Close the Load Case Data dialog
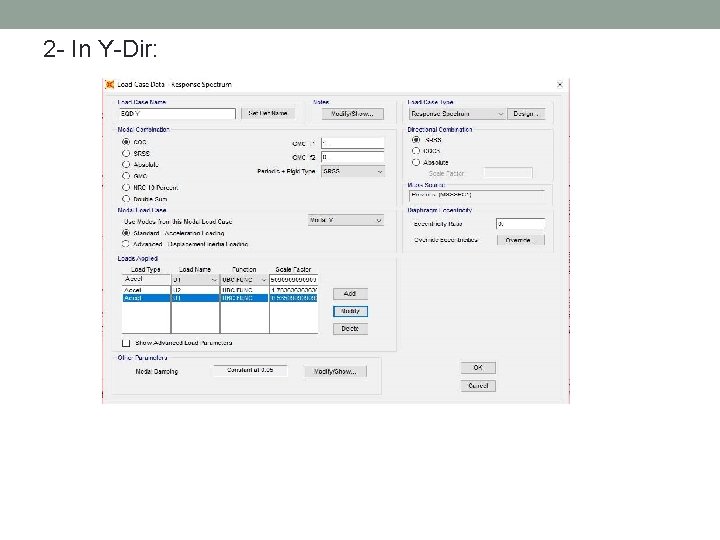 point(560,84)
